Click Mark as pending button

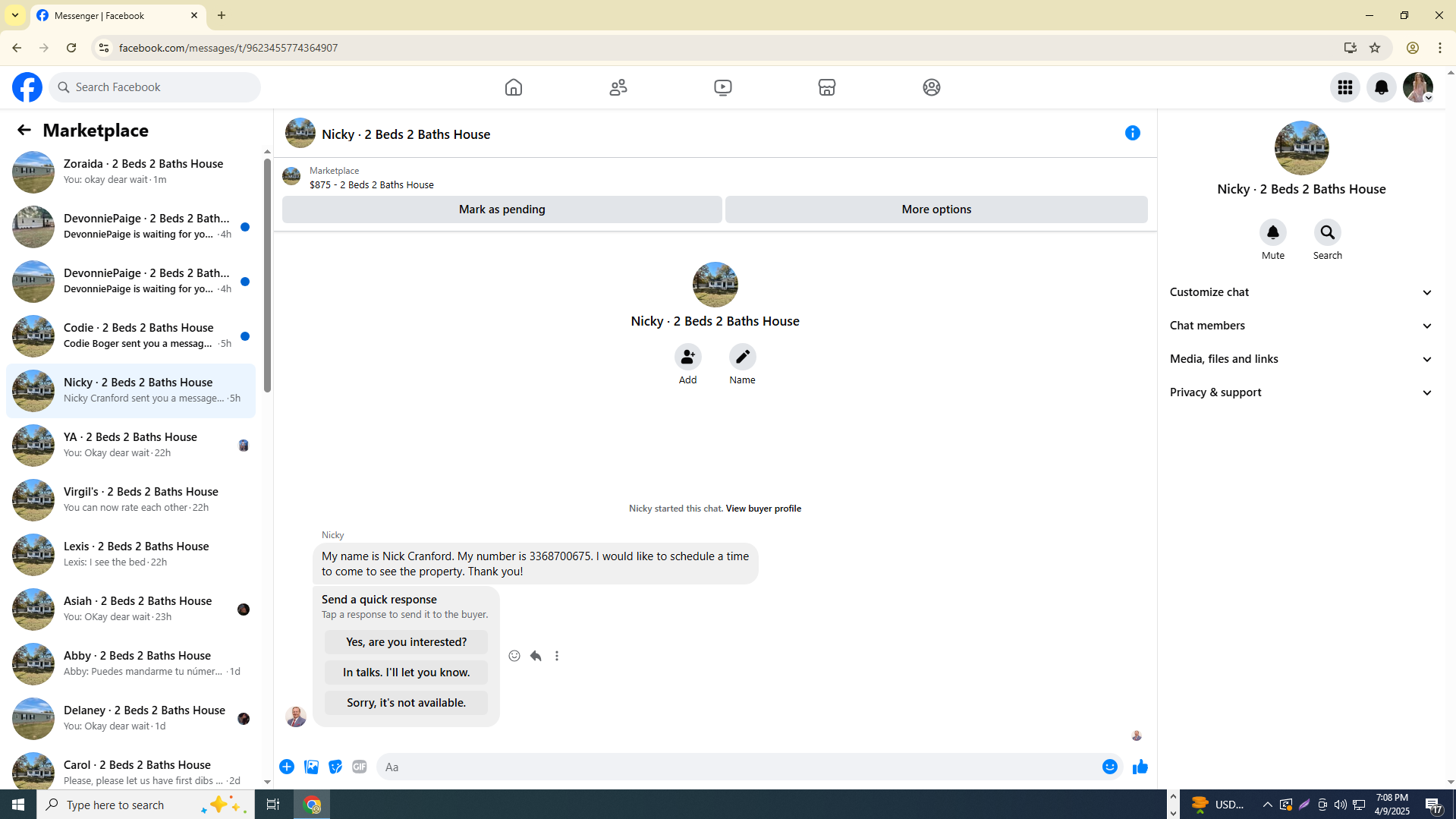click(x=502, y=209)
